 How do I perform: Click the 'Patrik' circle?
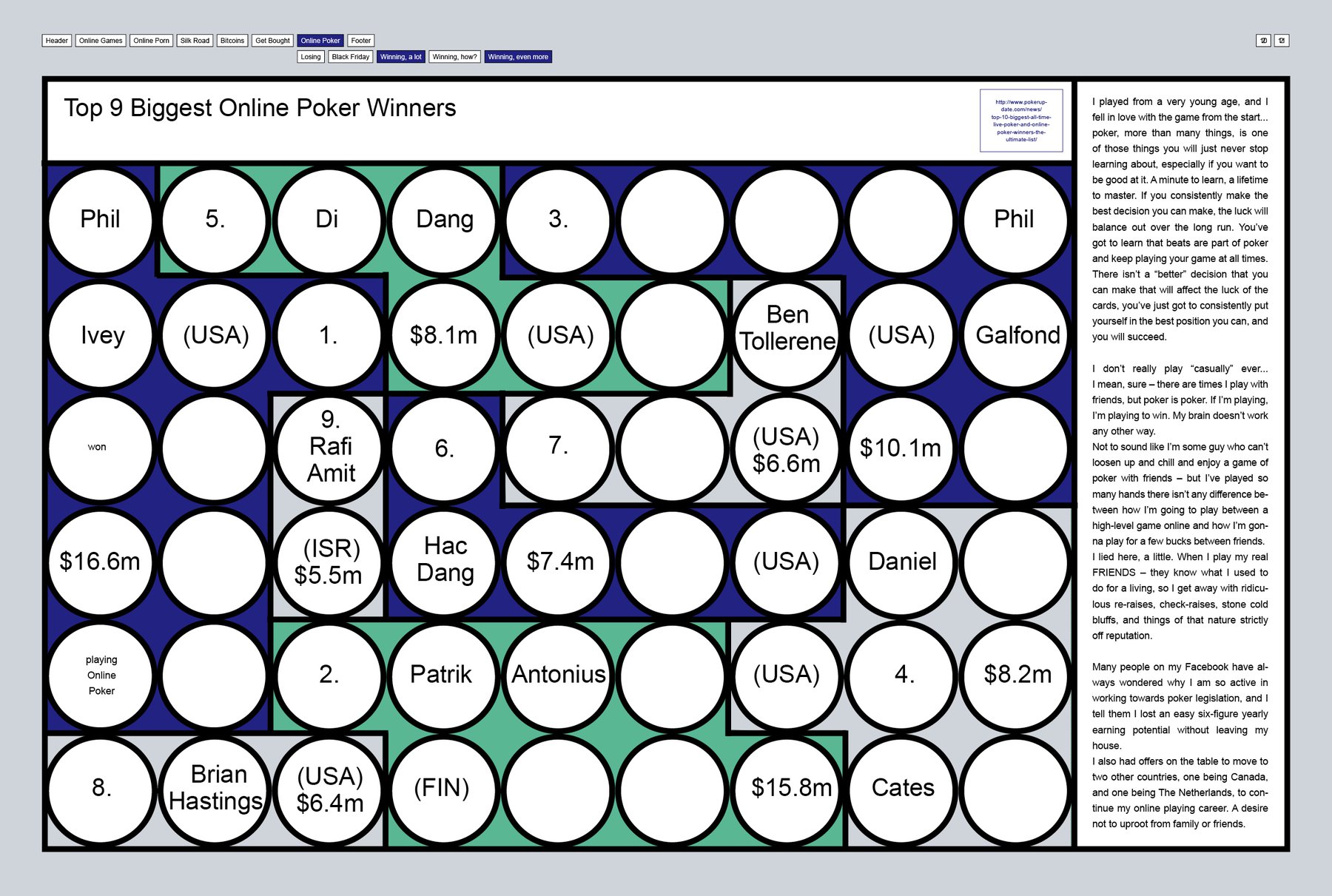pos(442,675)
